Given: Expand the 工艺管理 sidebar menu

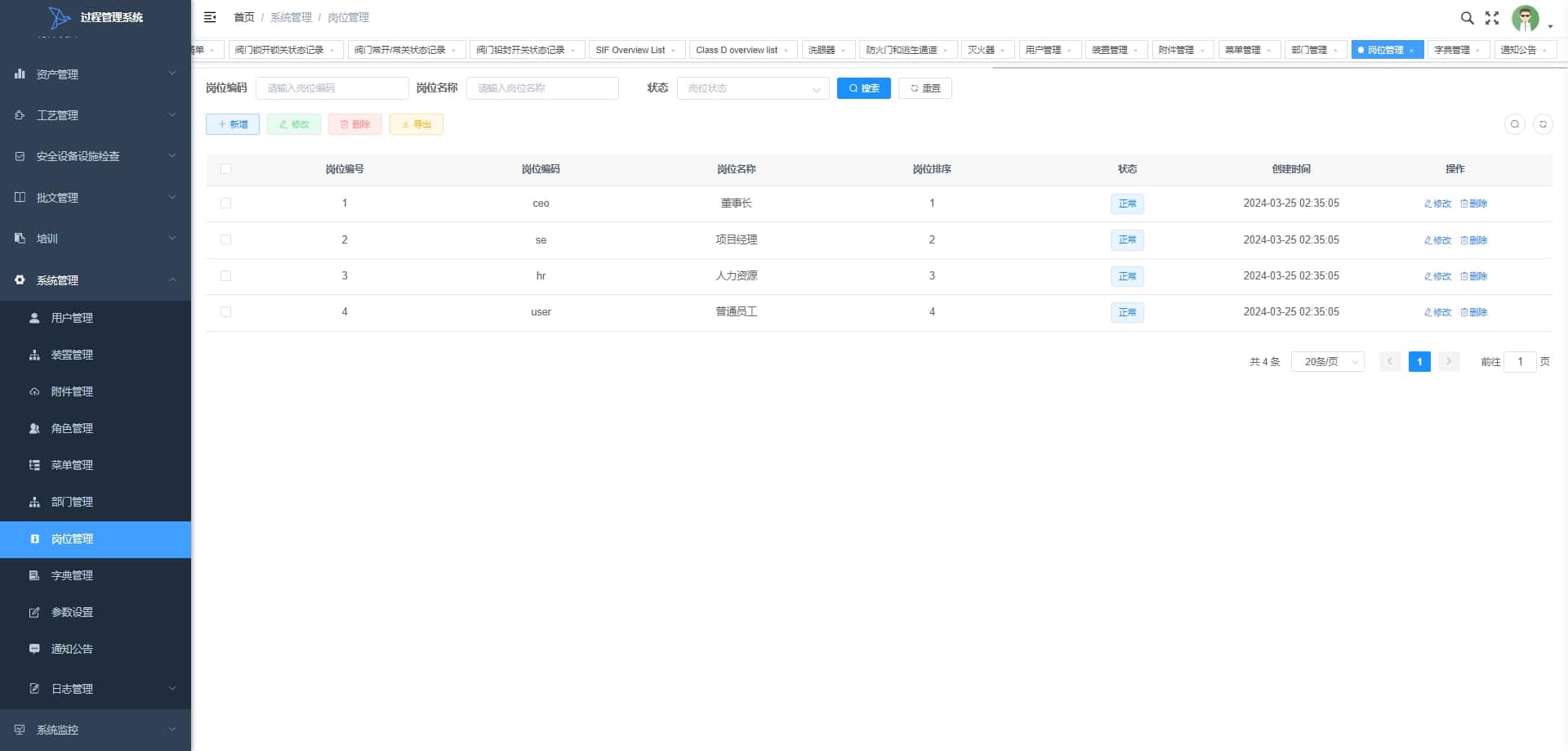Looking at the screenshot, I should pos(96,115).
